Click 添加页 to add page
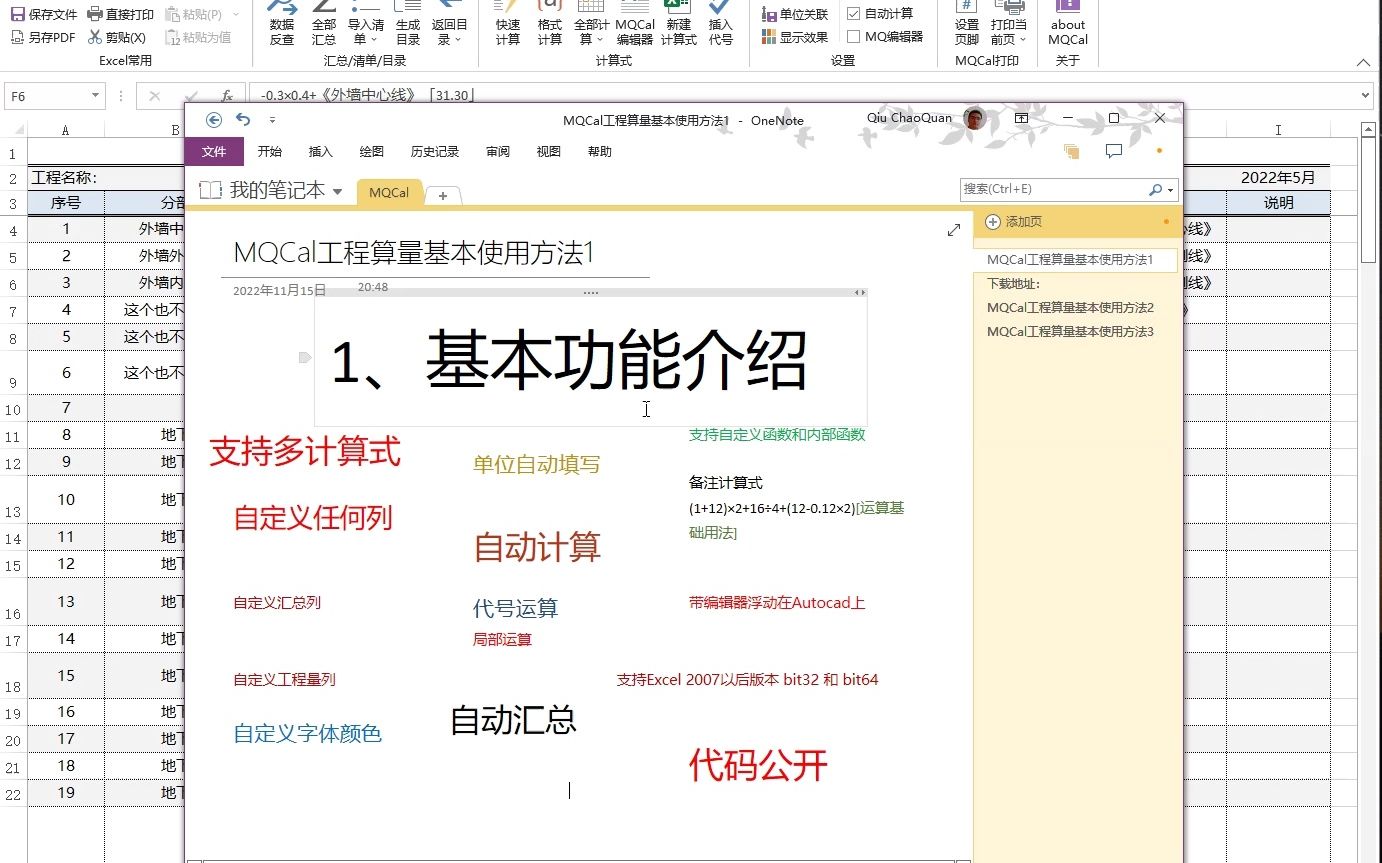Viewport: 1382px width, 863px height. click(x=1014, y=221)
